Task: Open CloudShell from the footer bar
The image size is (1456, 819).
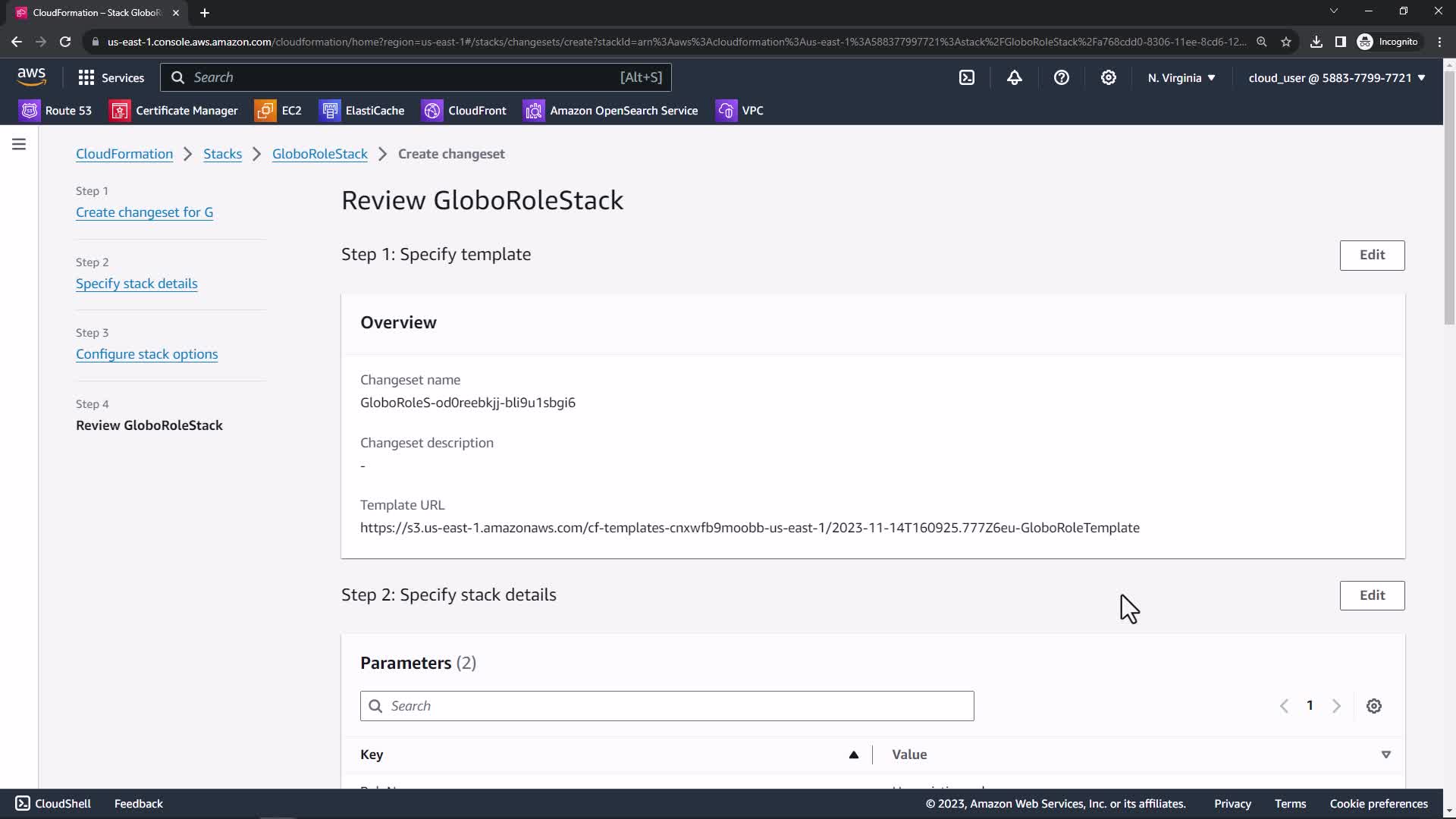Action: coord(53,803)
